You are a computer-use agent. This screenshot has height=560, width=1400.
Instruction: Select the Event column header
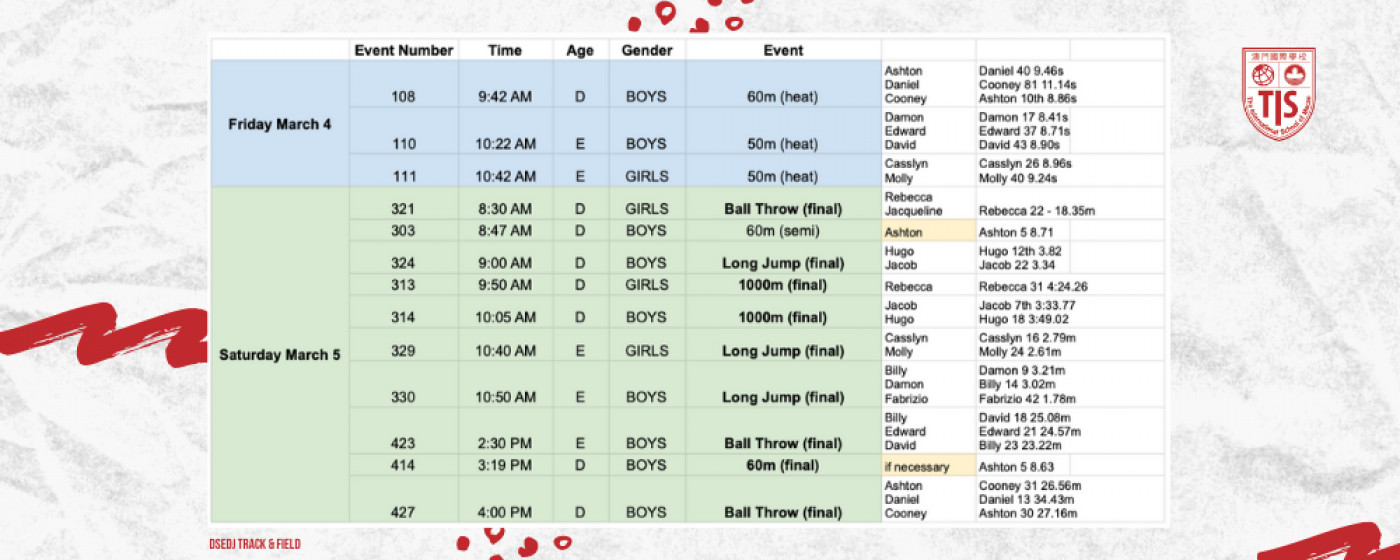782,50
